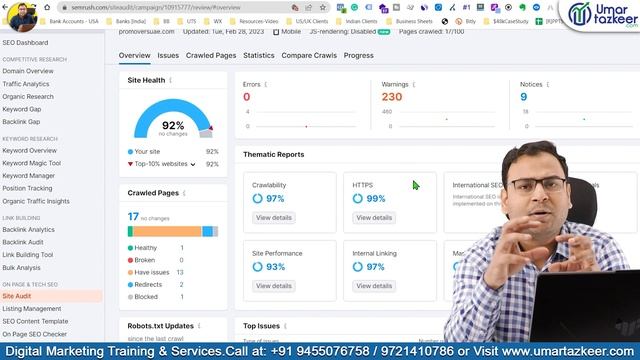View details for Crawlability report
The height and width of the screenshot is (360, 640).
click(274, 218)
